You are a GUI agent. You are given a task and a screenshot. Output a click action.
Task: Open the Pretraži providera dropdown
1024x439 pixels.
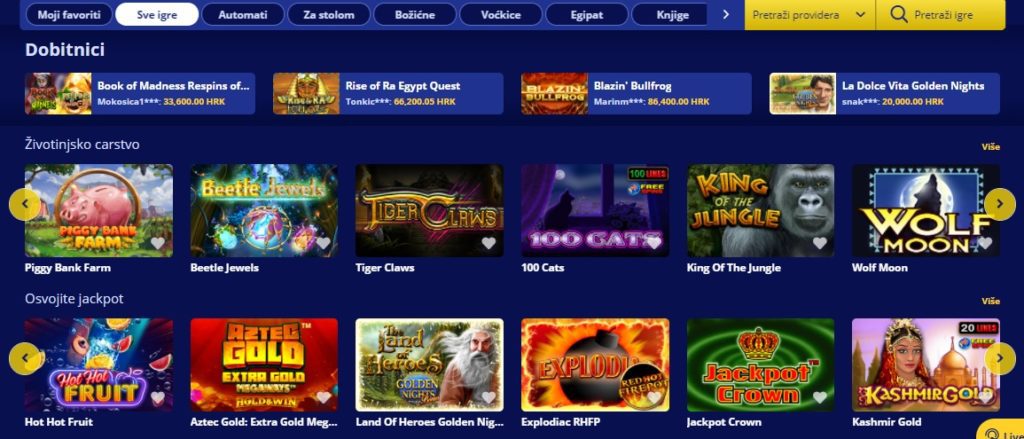click(x=809, y=14)
